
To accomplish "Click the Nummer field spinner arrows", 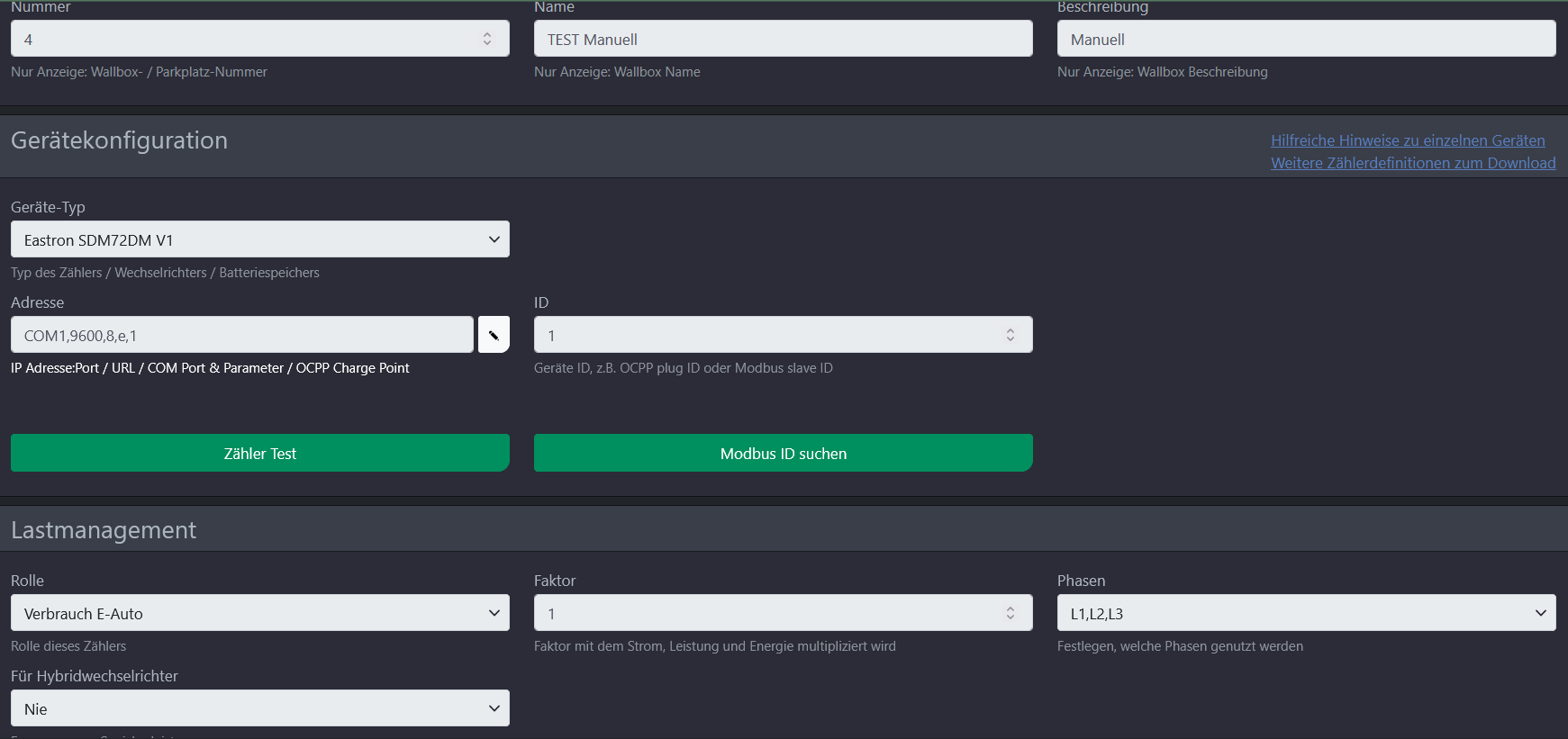I will (487, 39).
